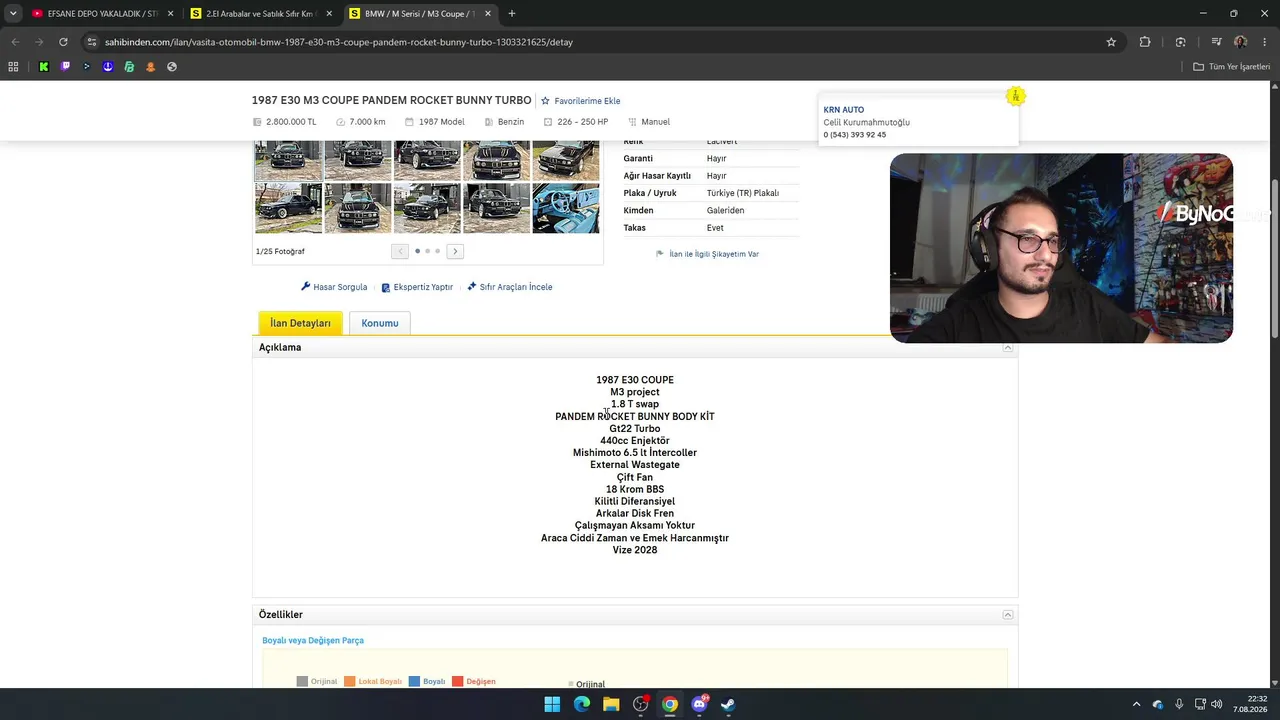
Task: Open Steam from the taskbar
Action: 728,704
